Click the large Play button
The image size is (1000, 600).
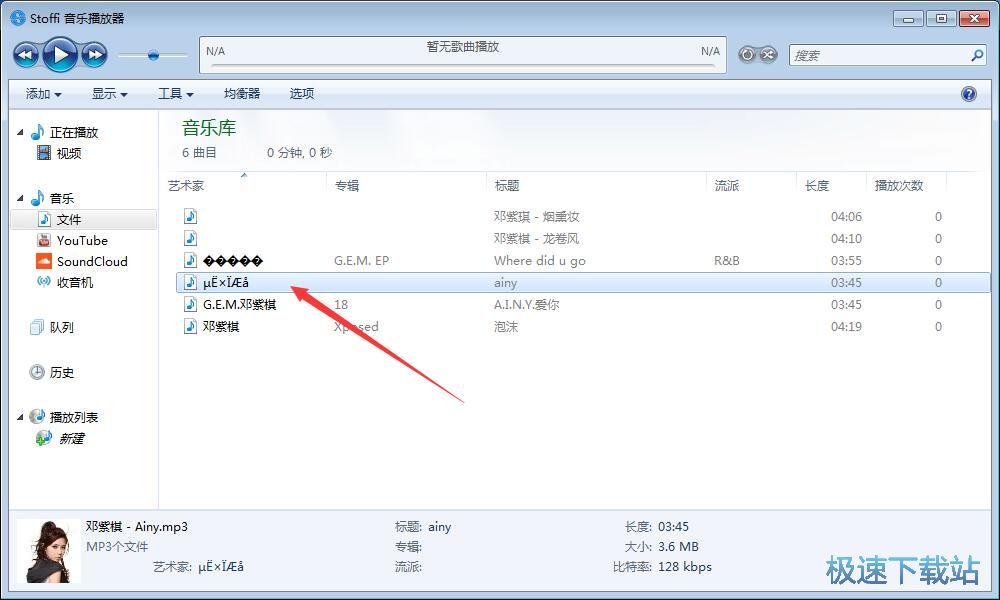pyautogui.click(x=60, y=54)
